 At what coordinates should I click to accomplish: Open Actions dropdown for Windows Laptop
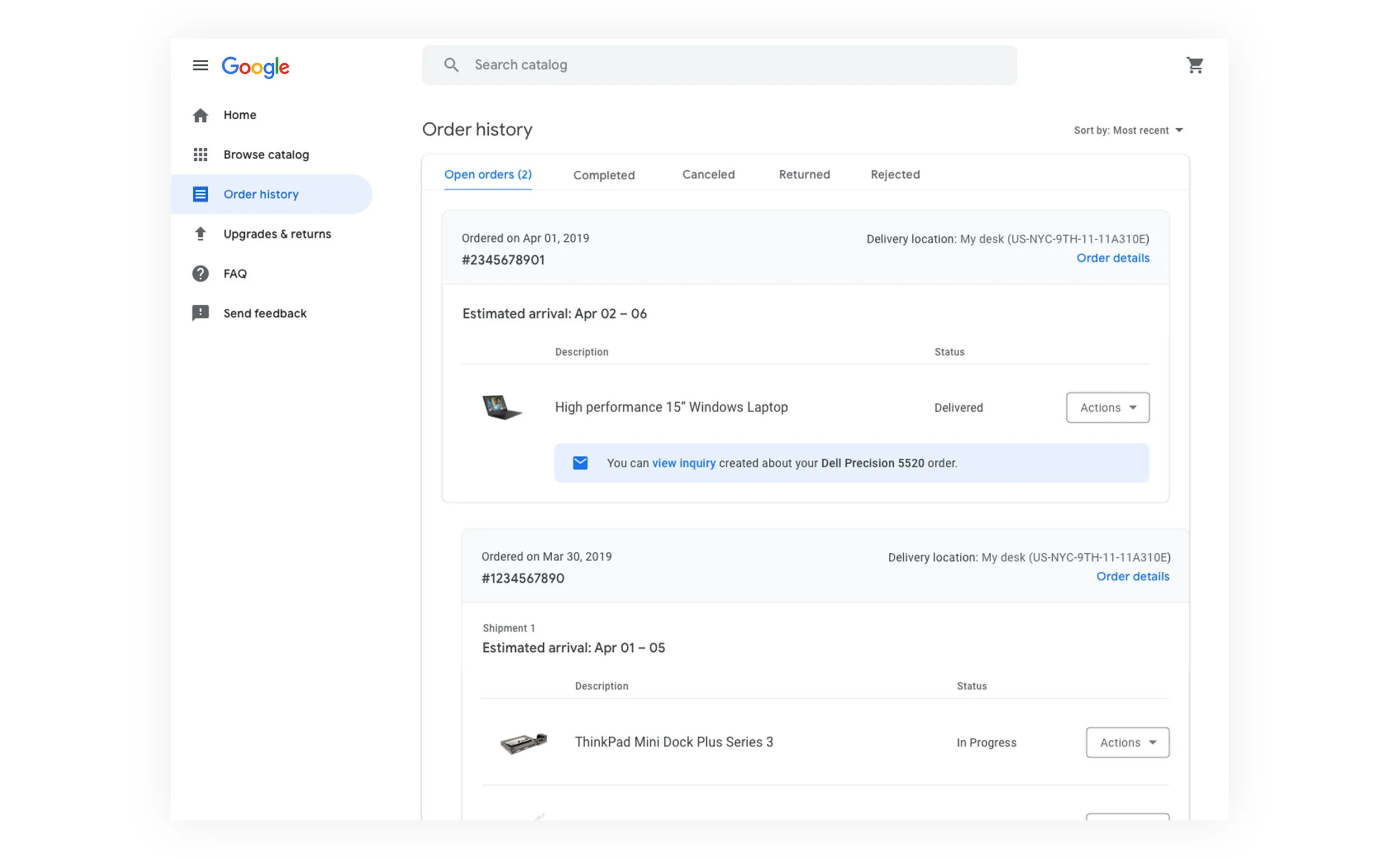point(1107,407)
